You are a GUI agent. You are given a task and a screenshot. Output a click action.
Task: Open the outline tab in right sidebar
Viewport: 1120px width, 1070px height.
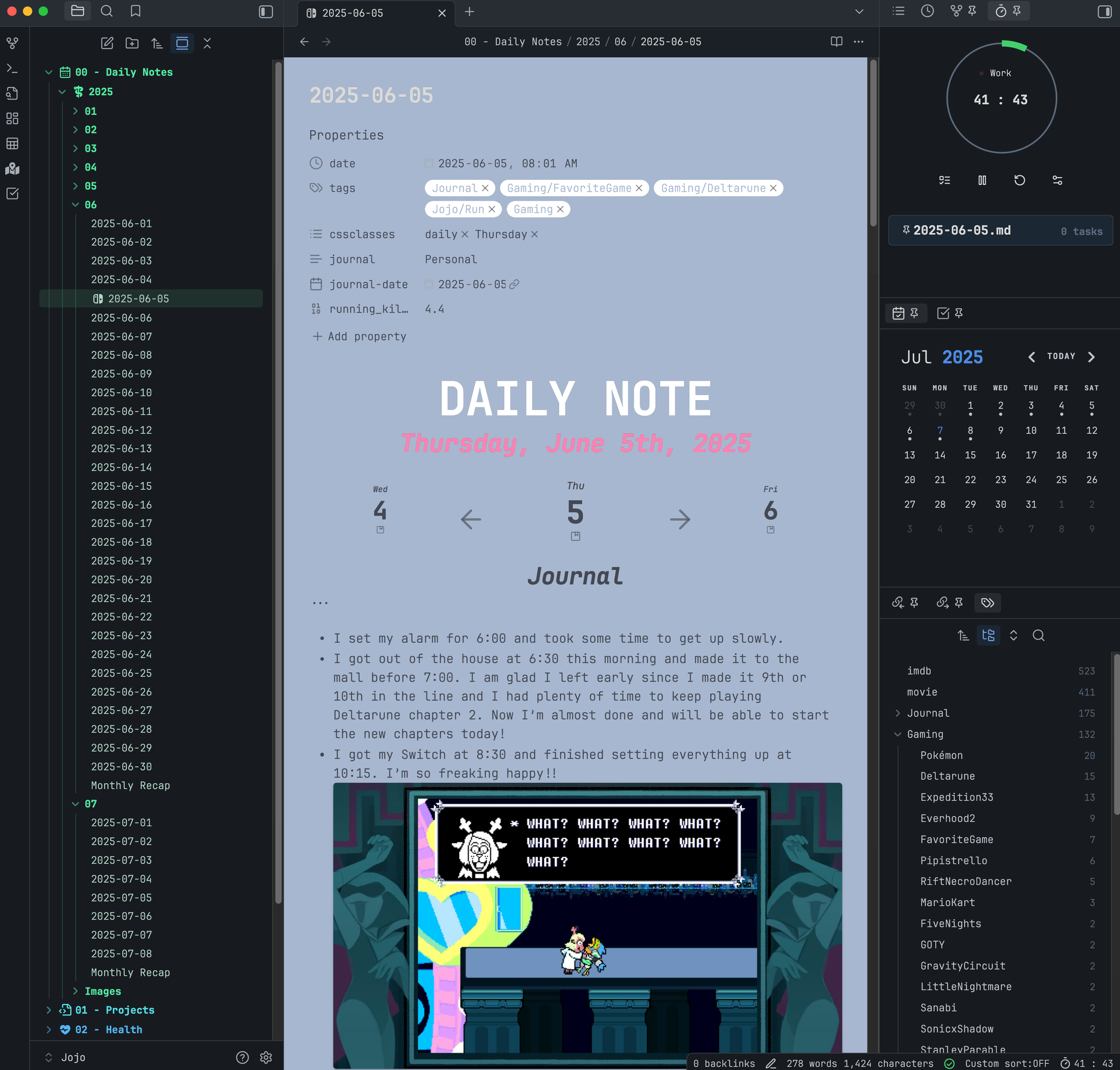click(x=898, y=11)
